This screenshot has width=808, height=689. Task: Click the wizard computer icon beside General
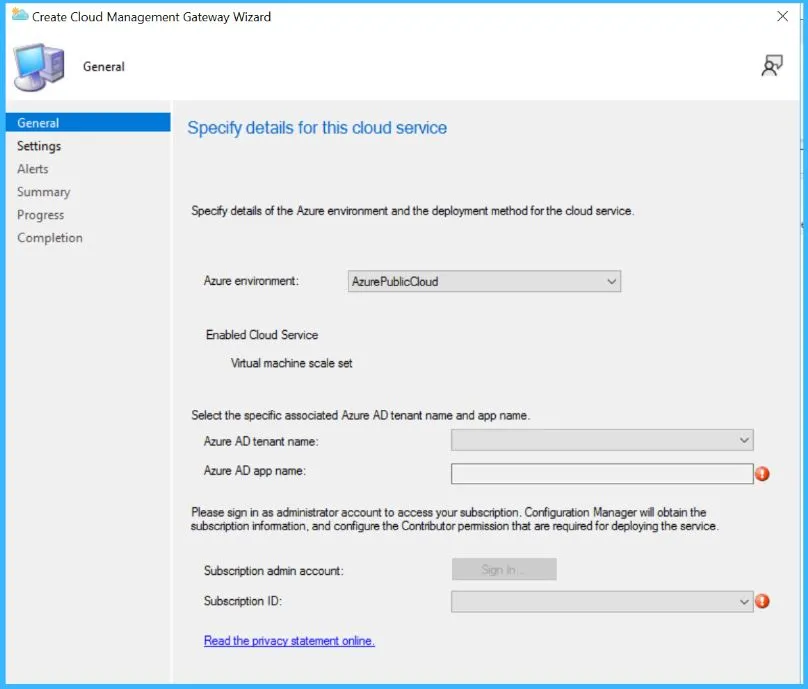point(39,68)
